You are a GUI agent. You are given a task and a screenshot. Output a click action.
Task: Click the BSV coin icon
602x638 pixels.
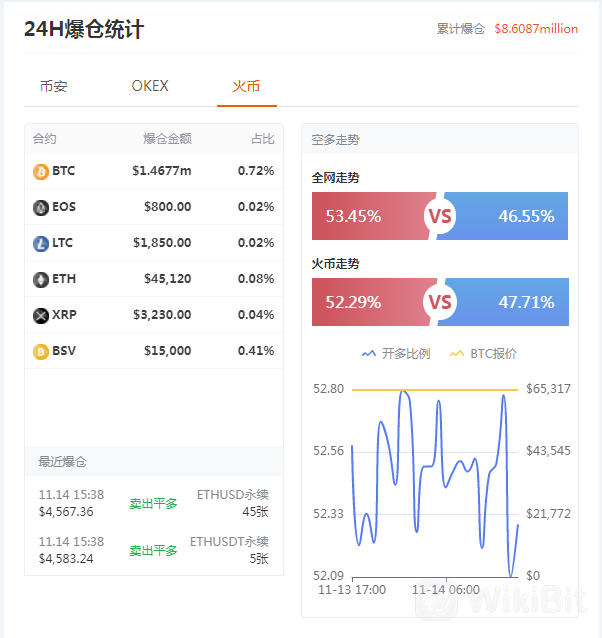(x=41, y=352)
